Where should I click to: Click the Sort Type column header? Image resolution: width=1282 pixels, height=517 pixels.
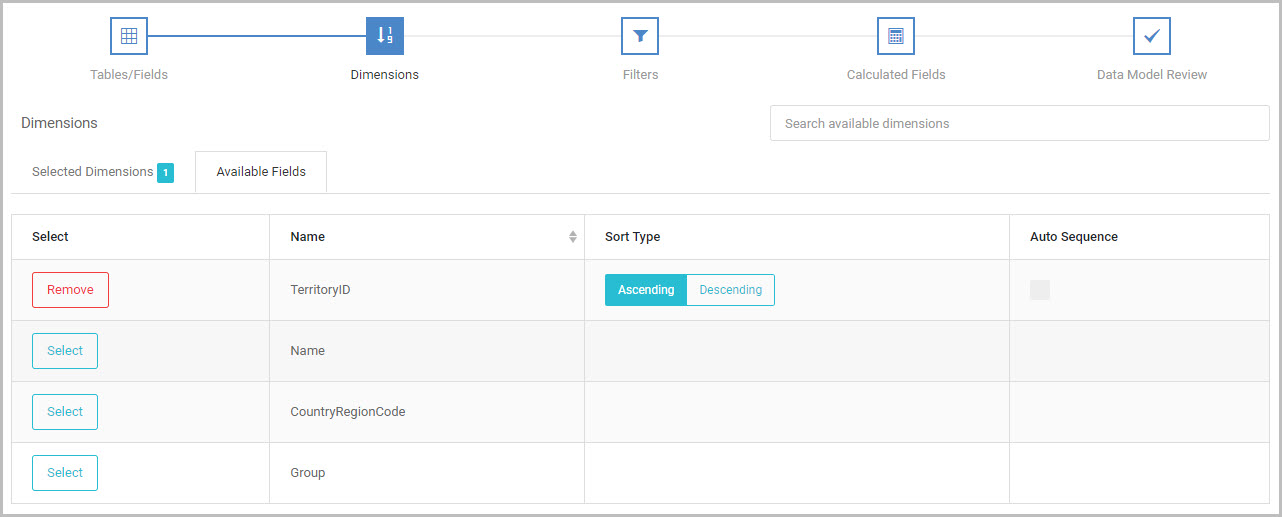coord(632,237)
